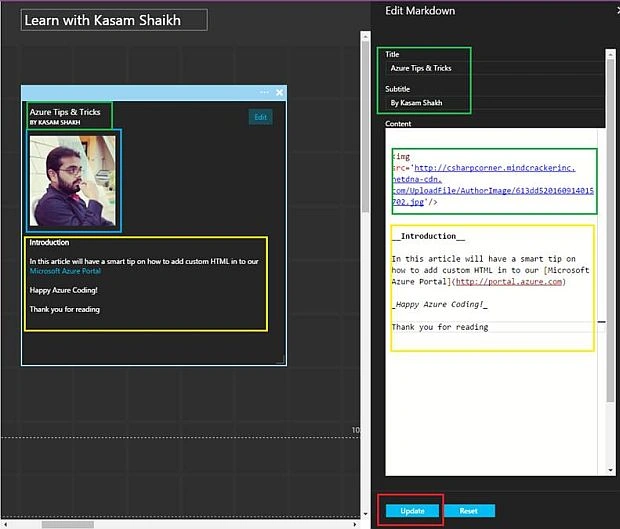Click the Title field Azure Tips & Tricks
Image resolution: width=620 pixels, height=529 pixels.
pos(494,68)
